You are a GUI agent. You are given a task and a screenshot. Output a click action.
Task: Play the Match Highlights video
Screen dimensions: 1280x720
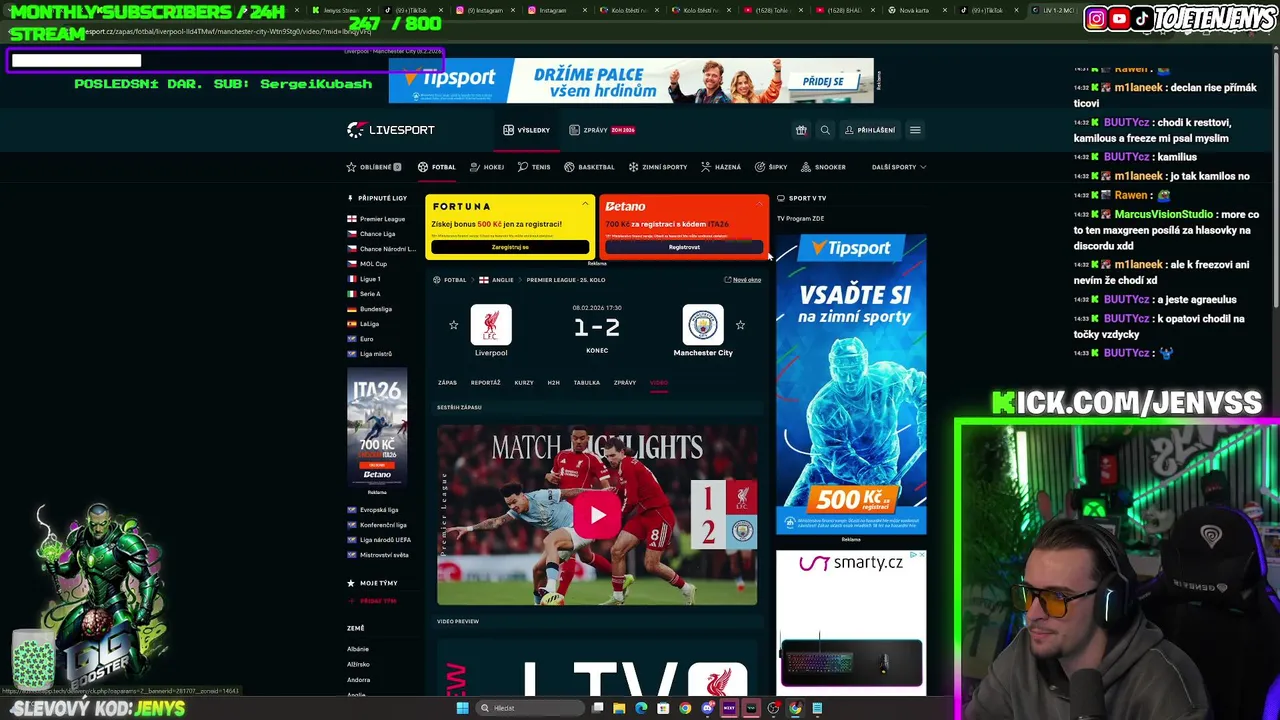pyautogui.click(x=597, y=515)
